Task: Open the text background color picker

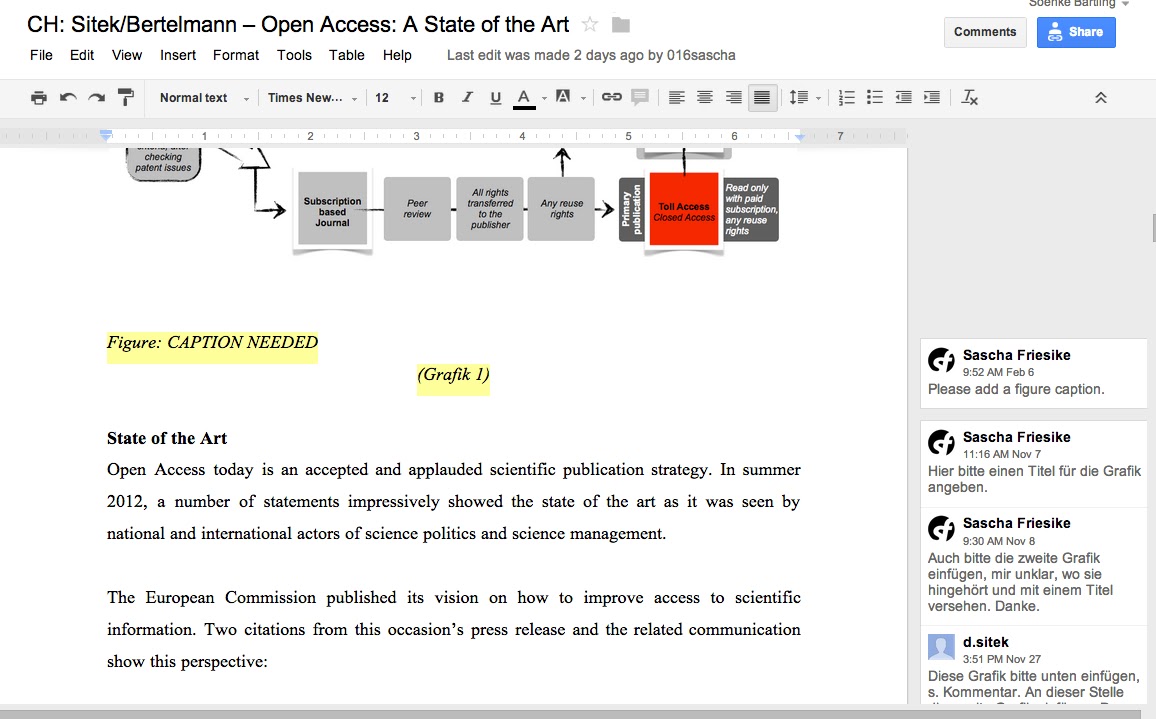Action: (563, 97)
